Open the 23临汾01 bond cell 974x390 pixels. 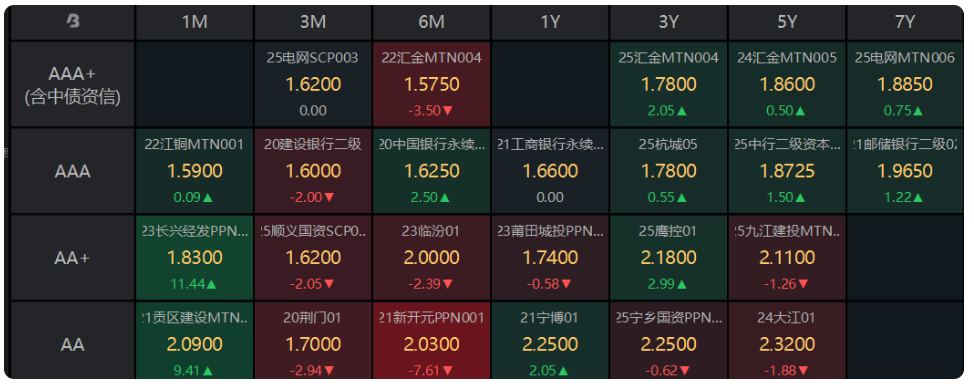432,258
